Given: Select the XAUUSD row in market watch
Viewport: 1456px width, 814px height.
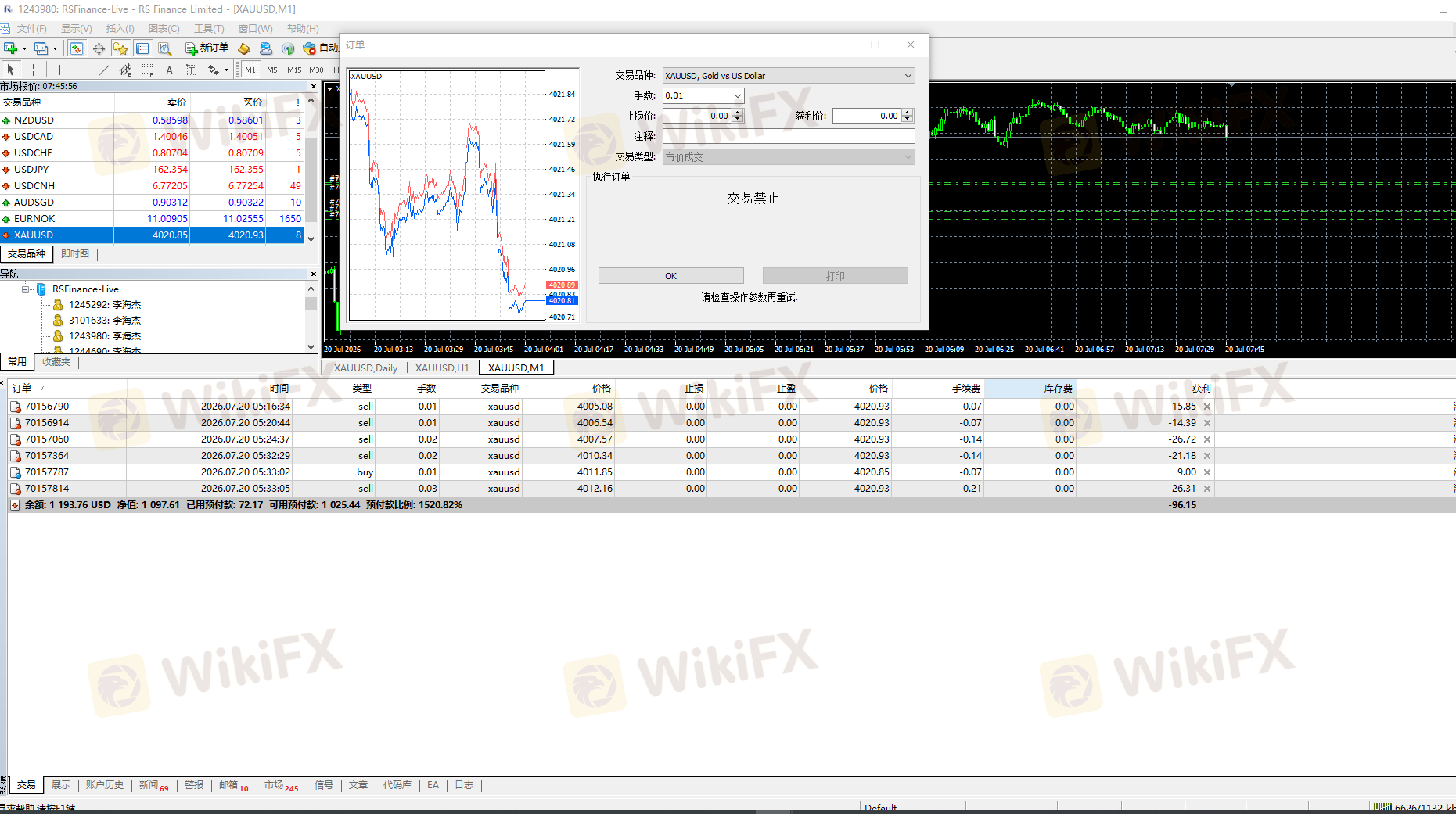Looking at the screenshot, I should click(x=152, y=235).
